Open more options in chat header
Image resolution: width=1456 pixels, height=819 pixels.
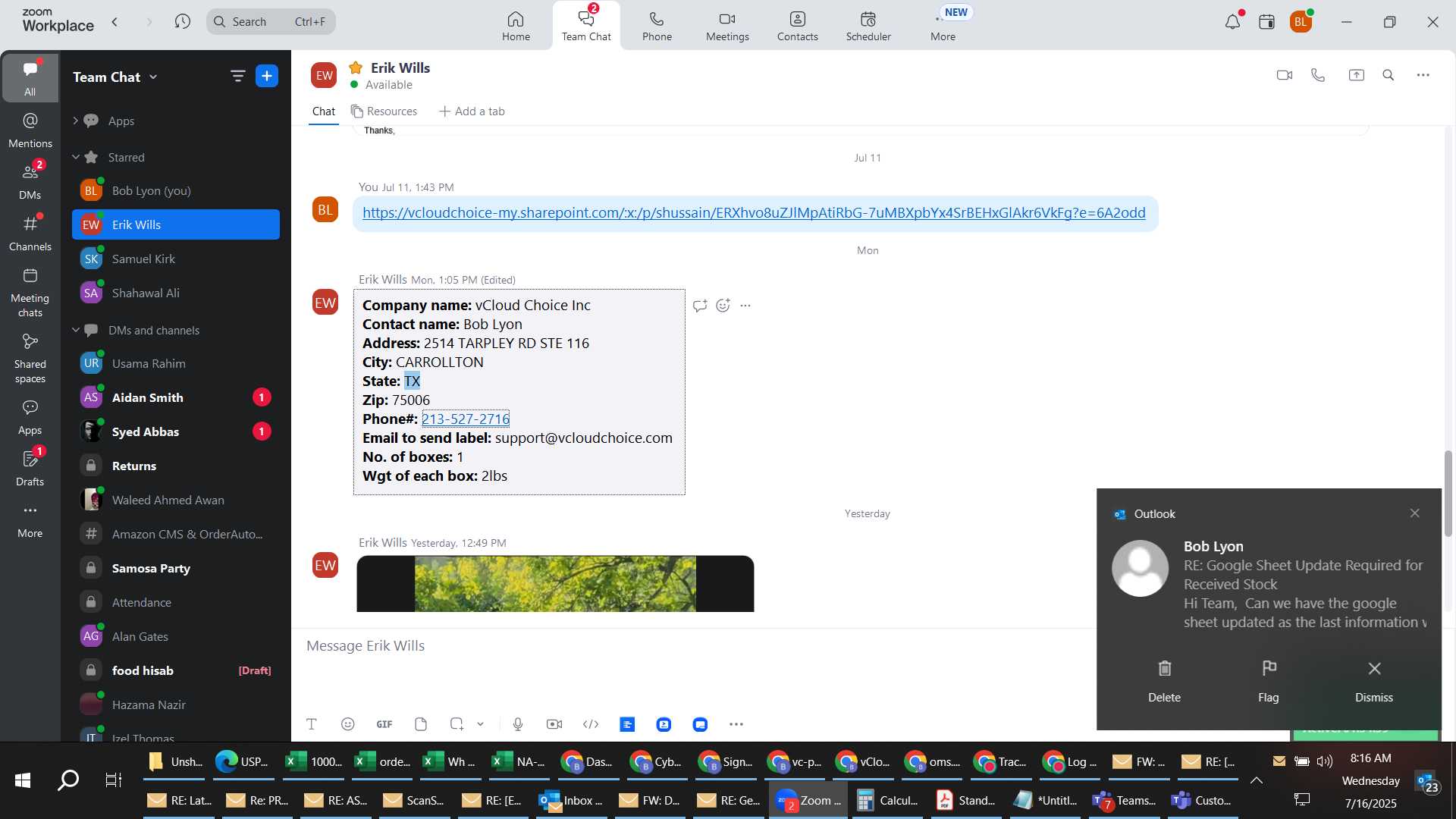(x=1423, y=75)
